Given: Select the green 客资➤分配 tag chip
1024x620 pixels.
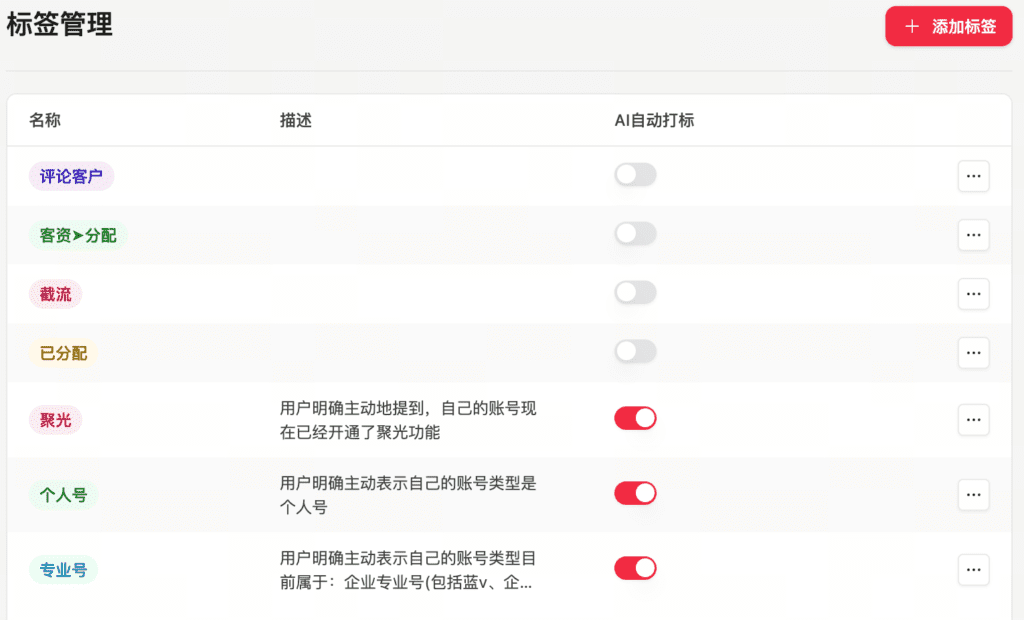Looking at the screenshot, I should tap(78, 236).
